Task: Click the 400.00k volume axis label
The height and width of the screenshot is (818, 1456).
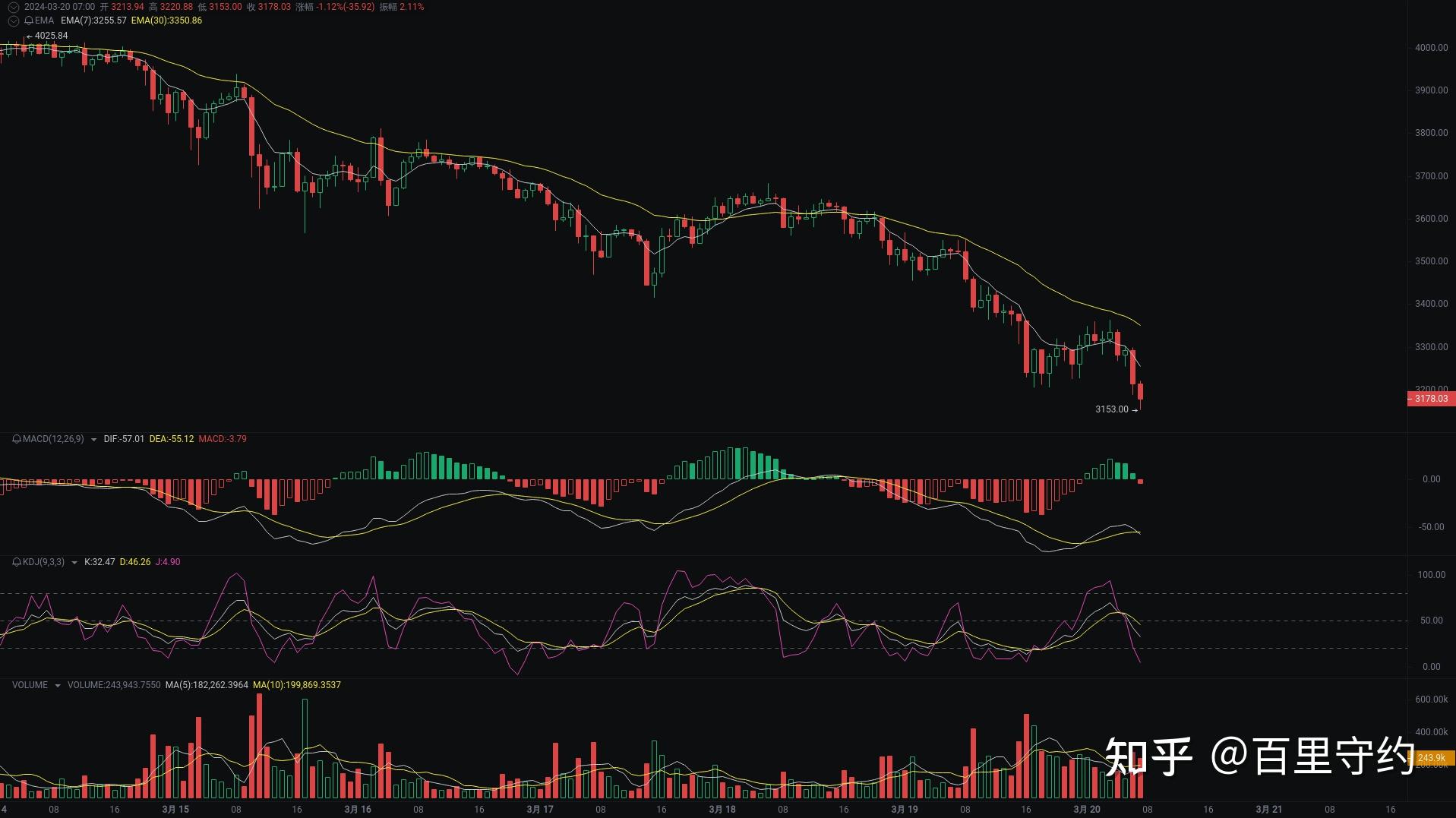Action: coord(1432,732)
